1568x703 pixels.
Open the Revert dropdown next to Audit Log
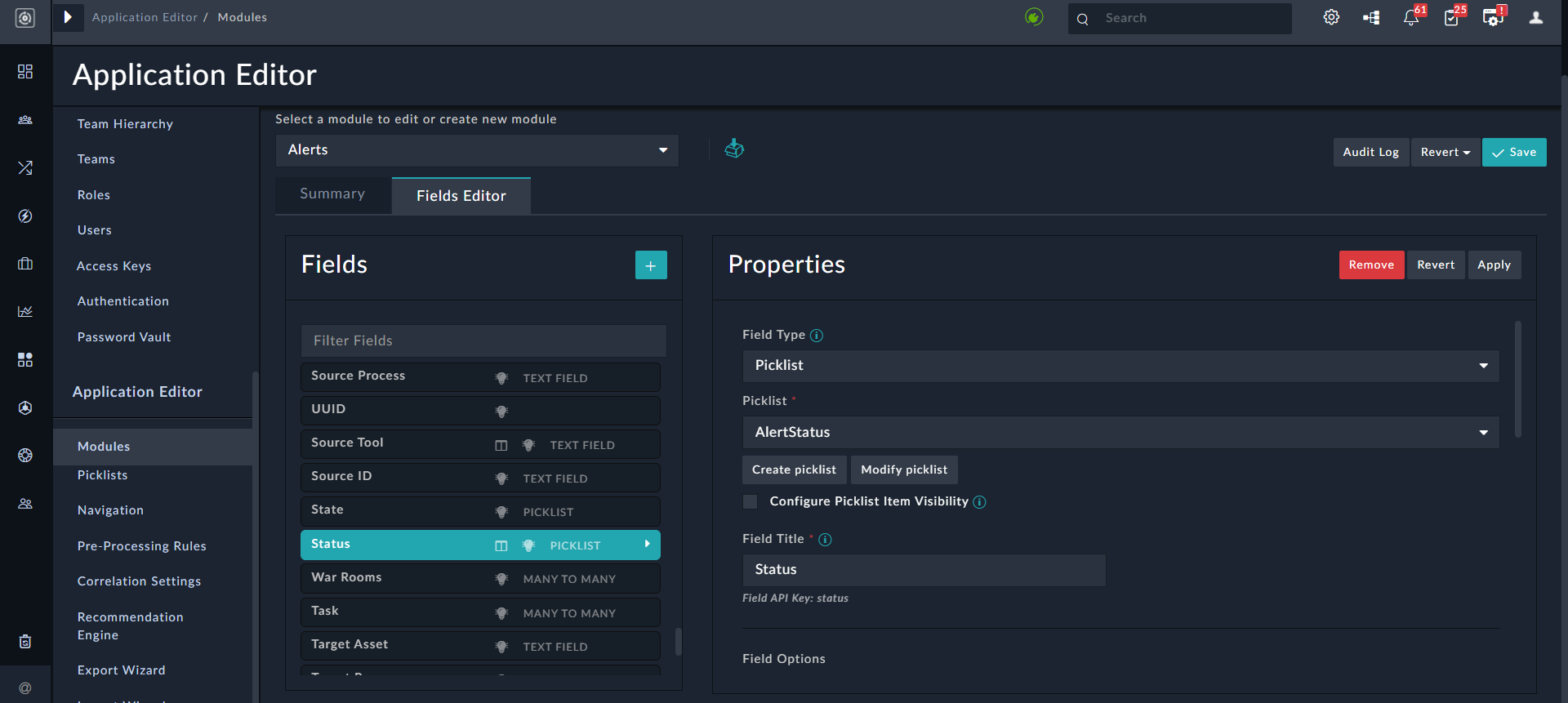(1445, 153)
